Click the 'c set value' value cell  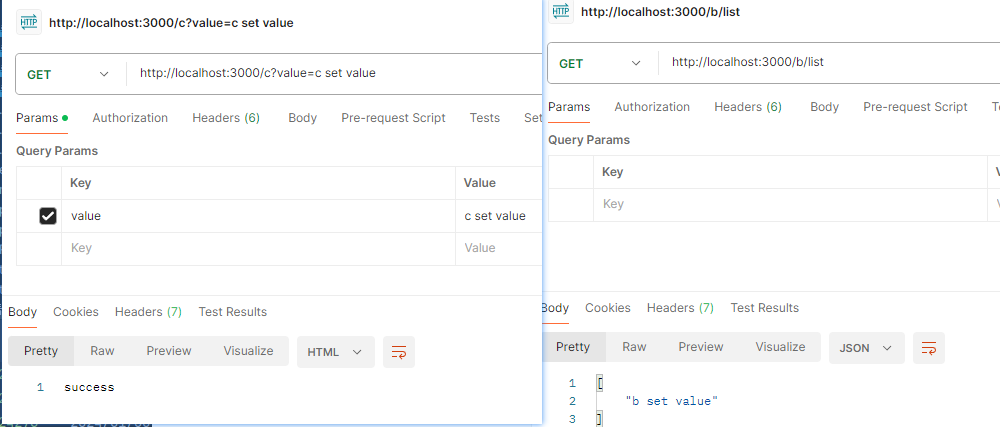coord(499,216)
